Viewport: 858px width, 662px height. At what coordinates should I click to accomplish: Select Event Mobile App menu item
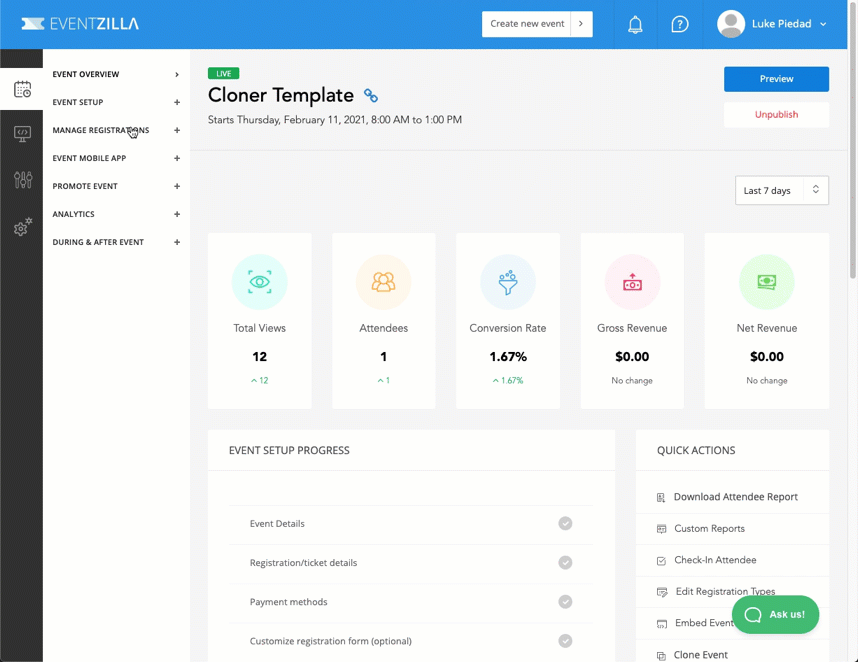[89, 158]
